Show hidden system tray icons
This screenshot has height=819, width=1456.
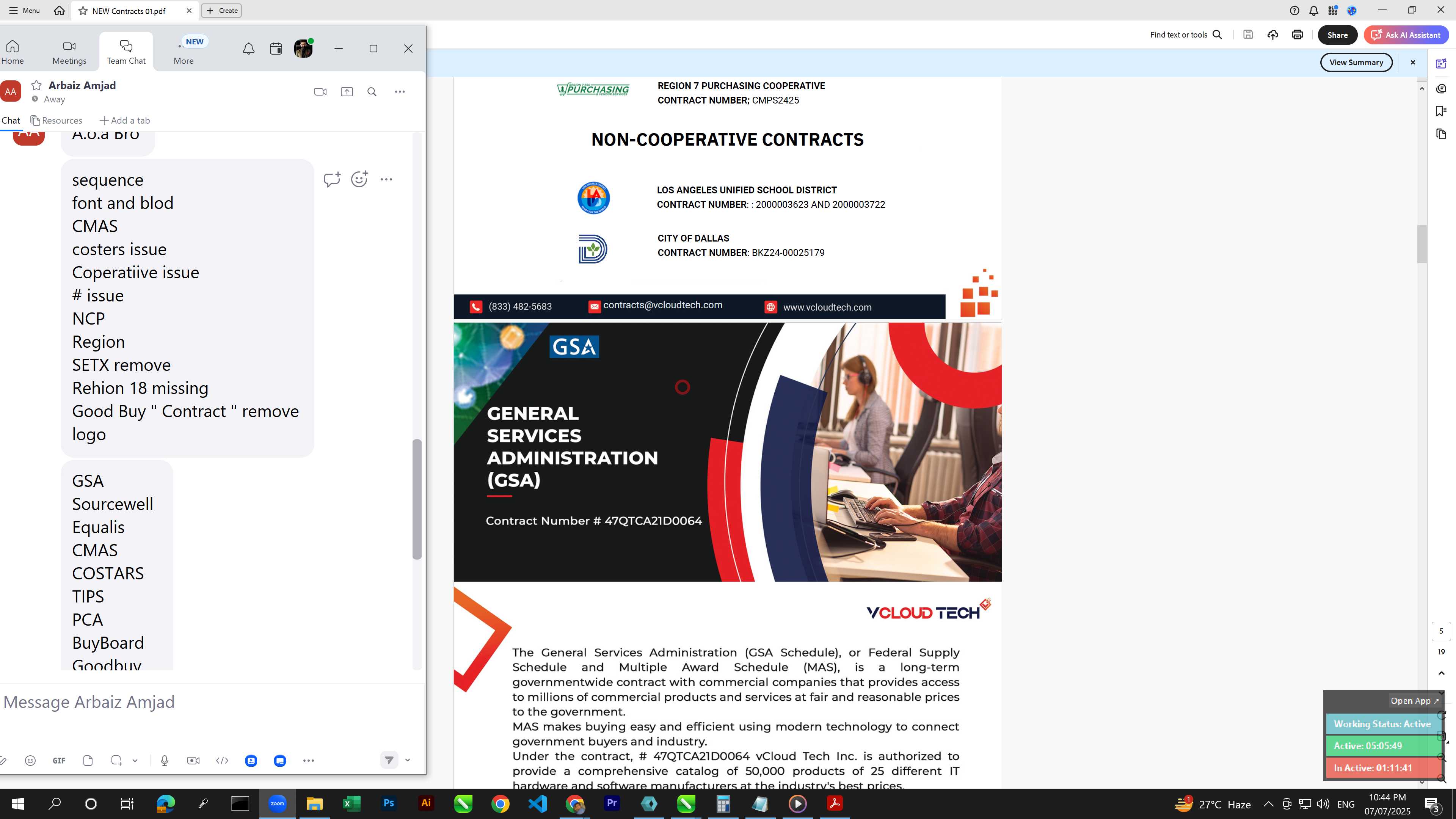pyautogui.click(x=1268, y=804)
